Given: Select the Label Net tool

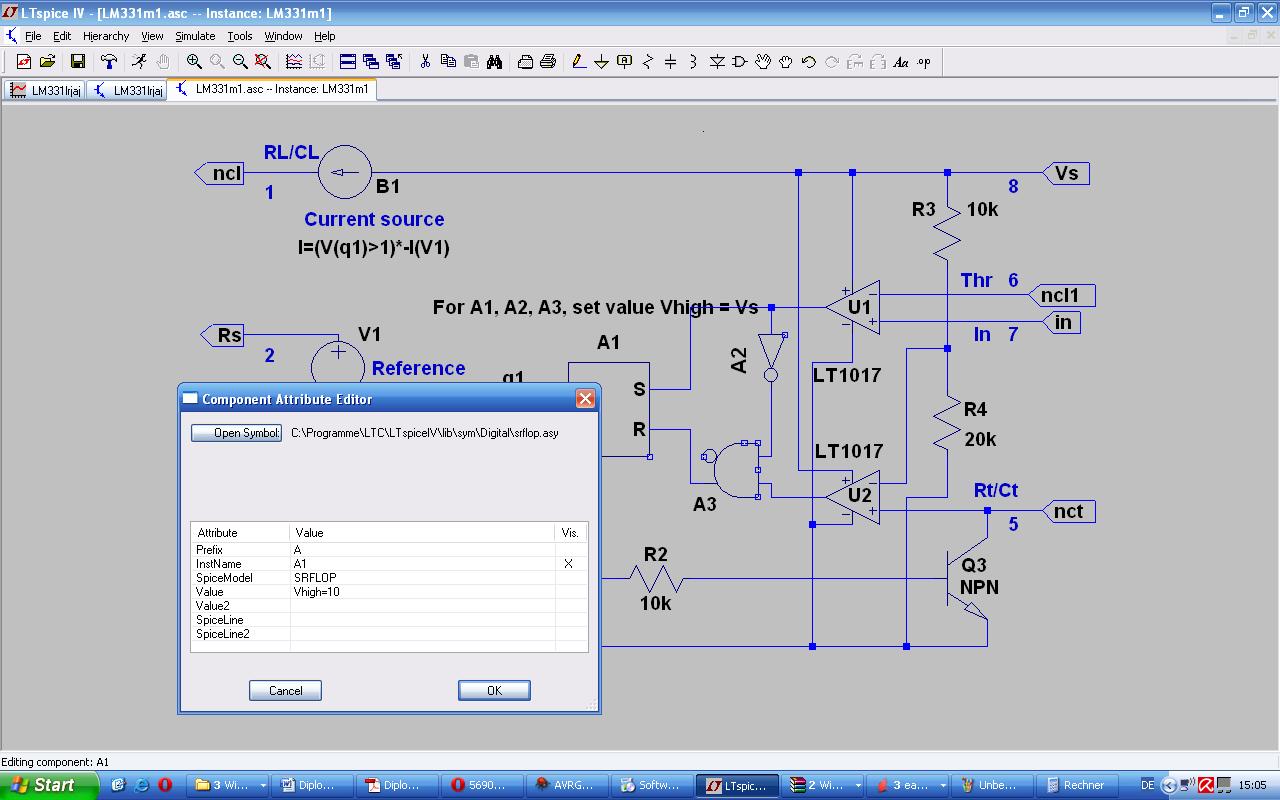Looking at the screenshot, I should [x=624, y=62].
